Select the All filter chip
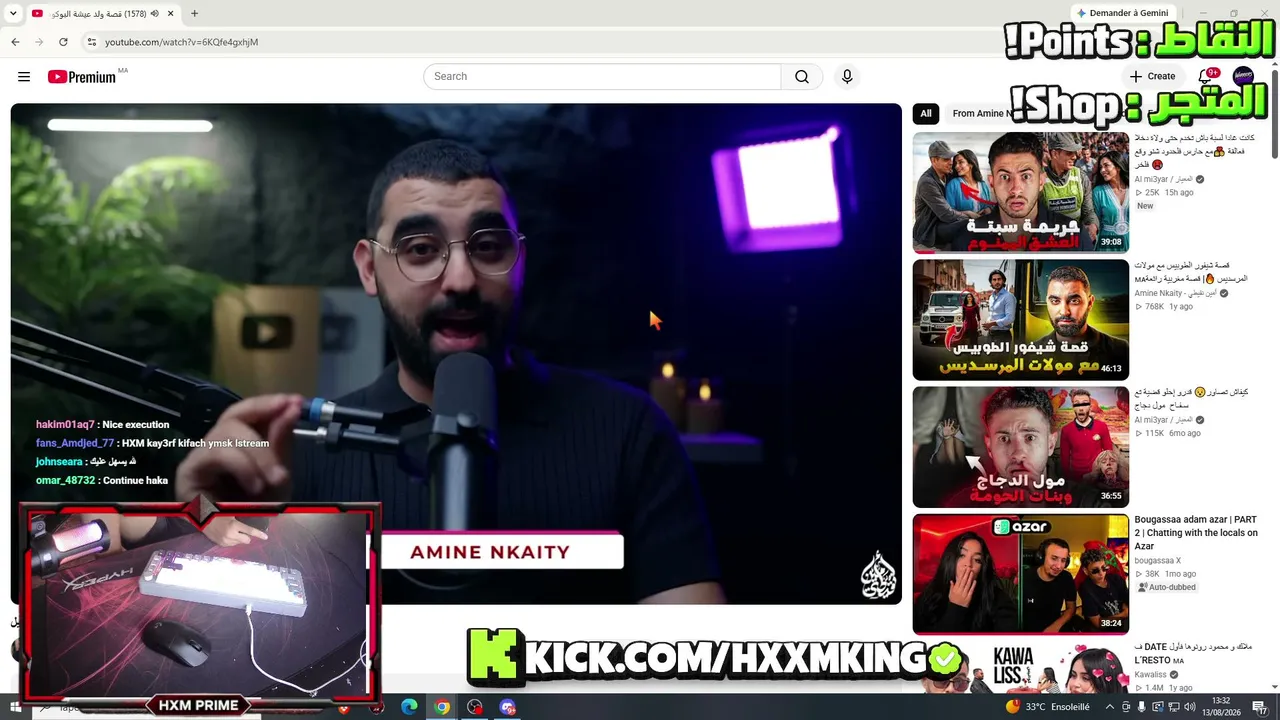1280x720 pixels. 926,114
